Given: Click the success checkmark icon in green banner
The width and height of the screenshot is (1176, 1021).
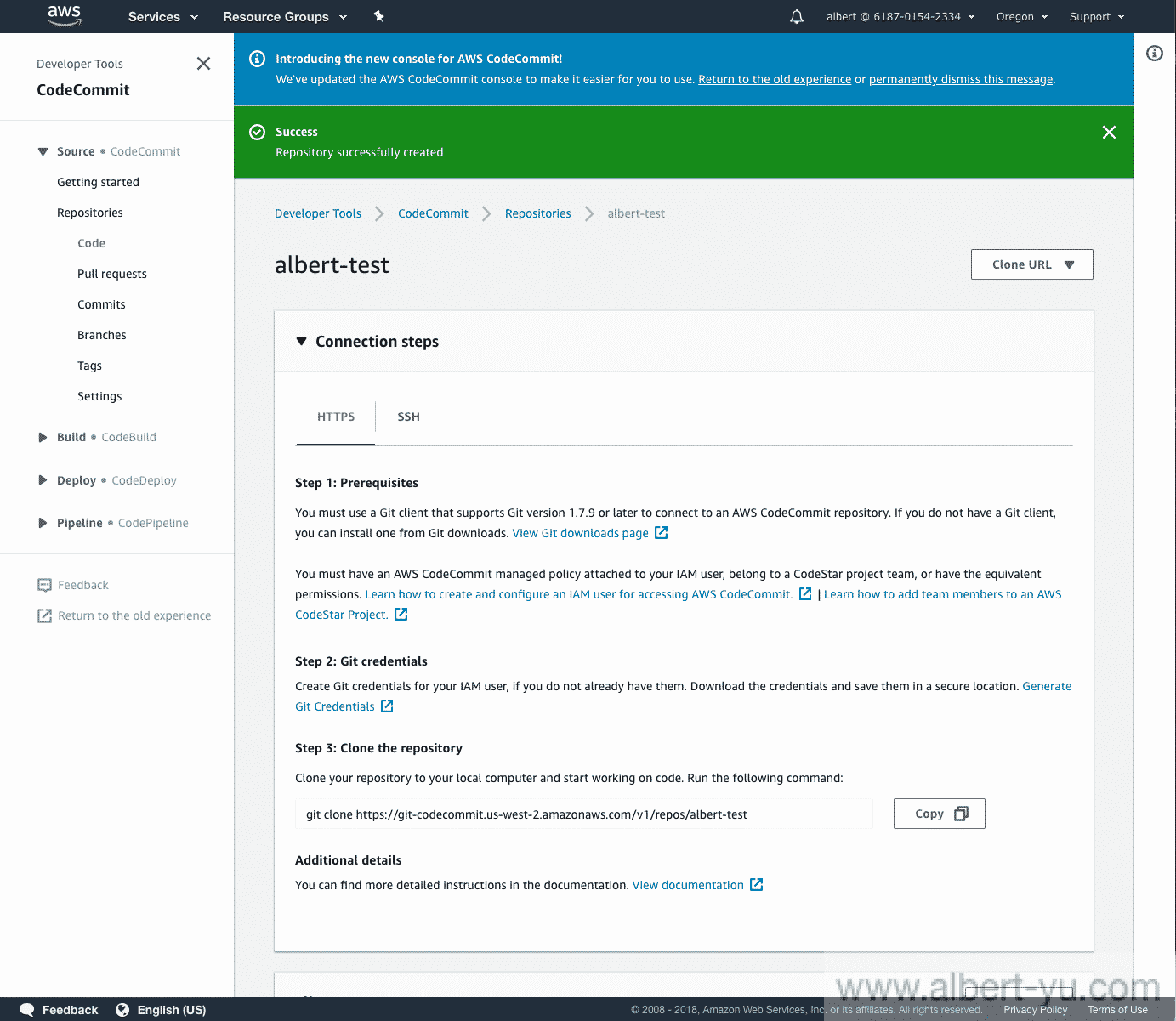Looking at the screenshot, I should point(257,132).
